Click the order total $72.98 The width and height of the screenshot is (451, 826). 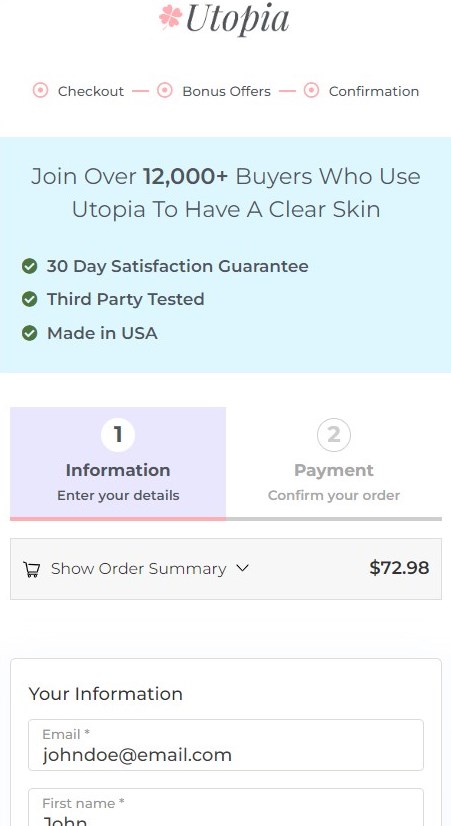tap(399, 568)
